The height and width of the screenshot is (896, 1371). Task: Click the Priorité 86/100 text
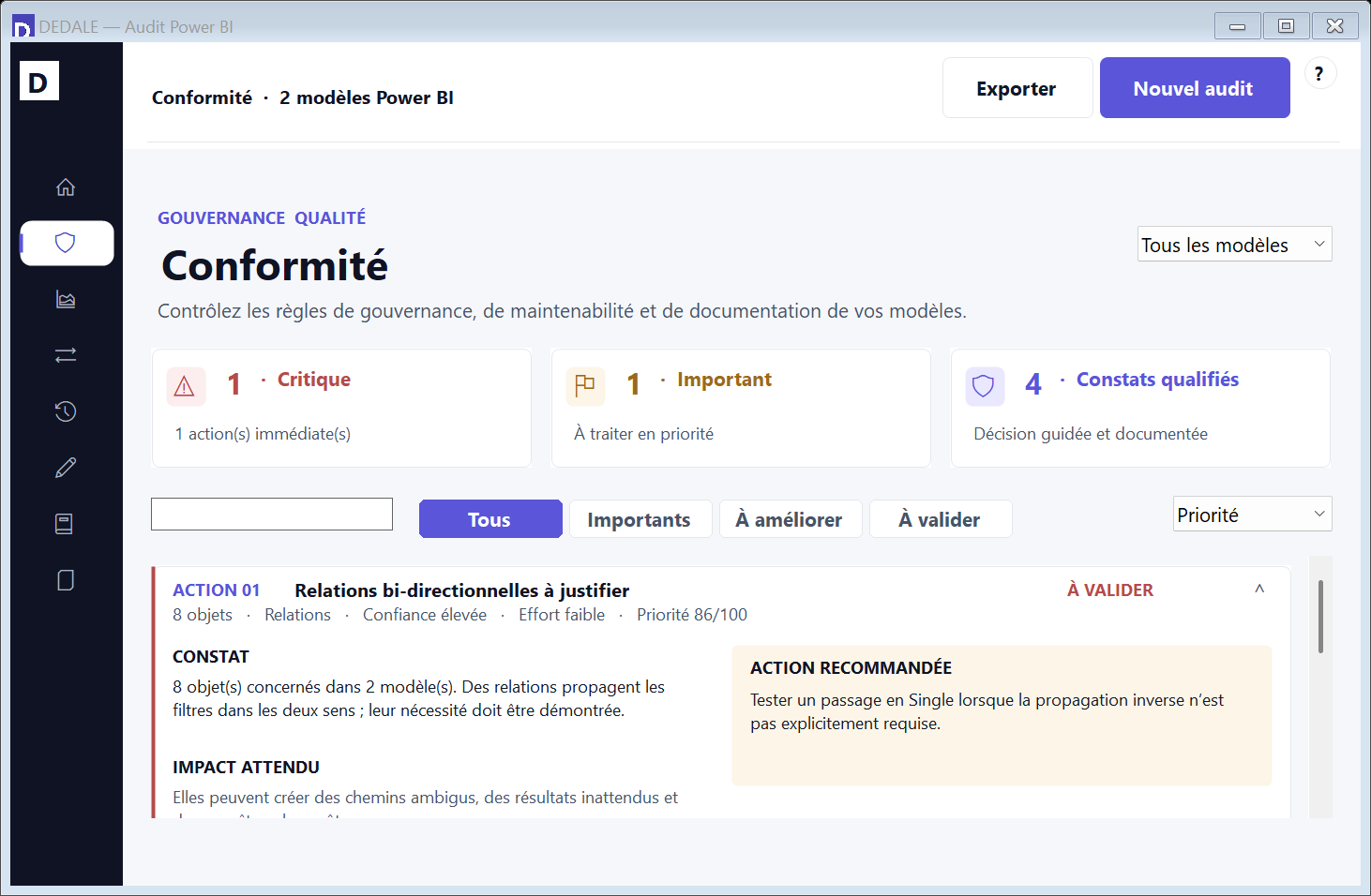[692, 615]
